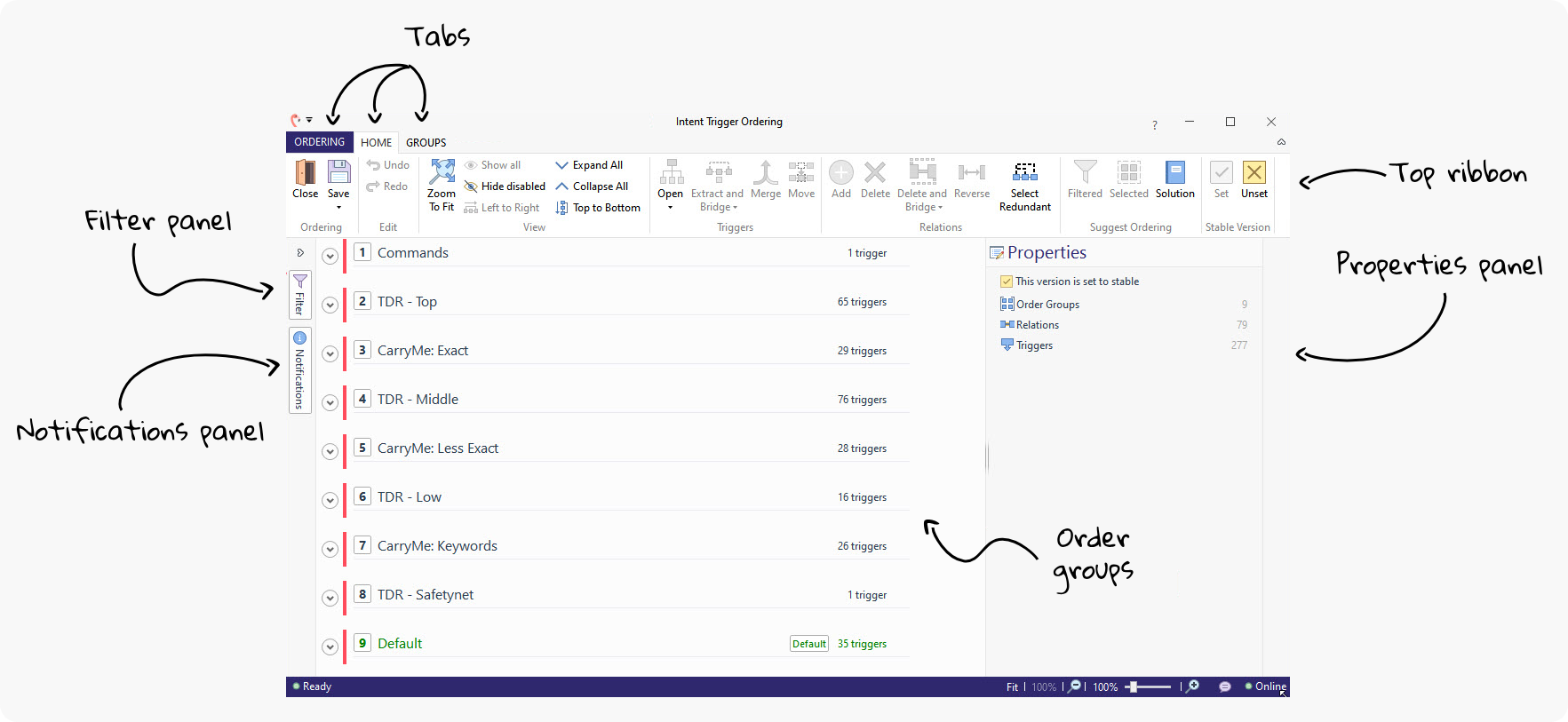The width and height of the screenshot is (1568, 722).
Task: Click the Zoom To Fit icon
Action: pyautogui.click(x=442, y=173)
